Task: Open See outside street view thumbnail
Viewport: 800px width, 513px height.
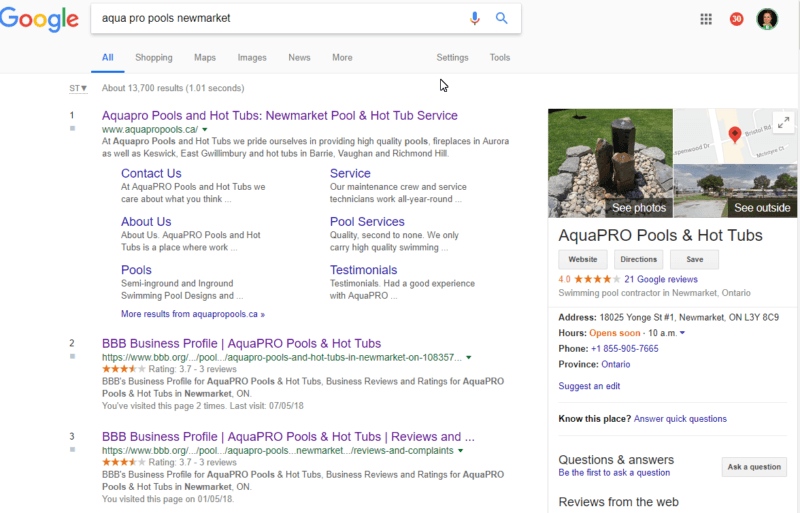Action: point(735,191)
